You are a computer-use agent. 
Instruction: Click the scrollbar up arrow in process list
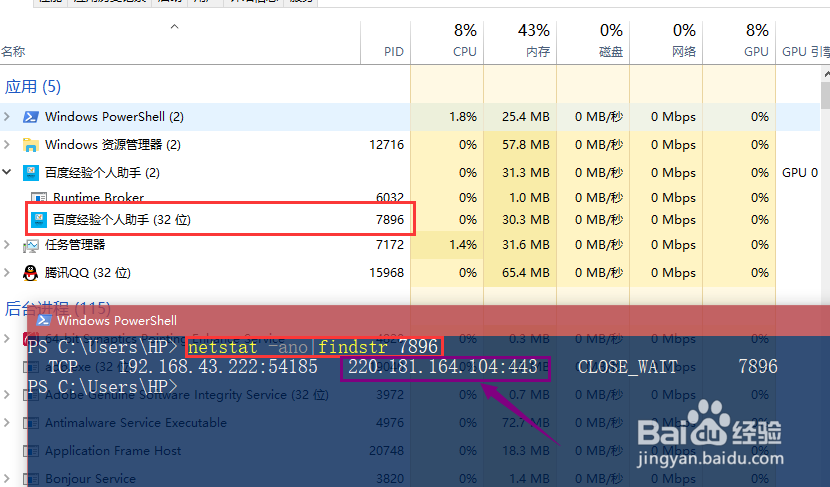826,75
